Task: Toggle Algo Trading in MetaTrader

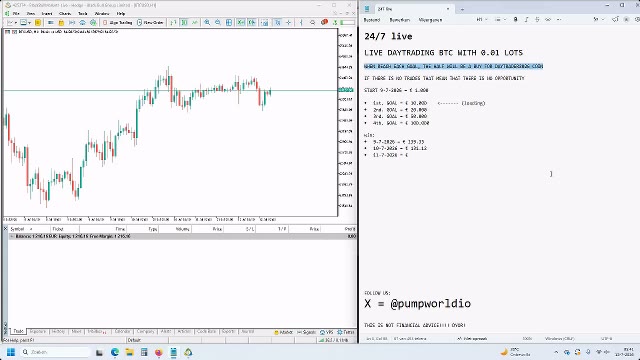Action: 118,22
